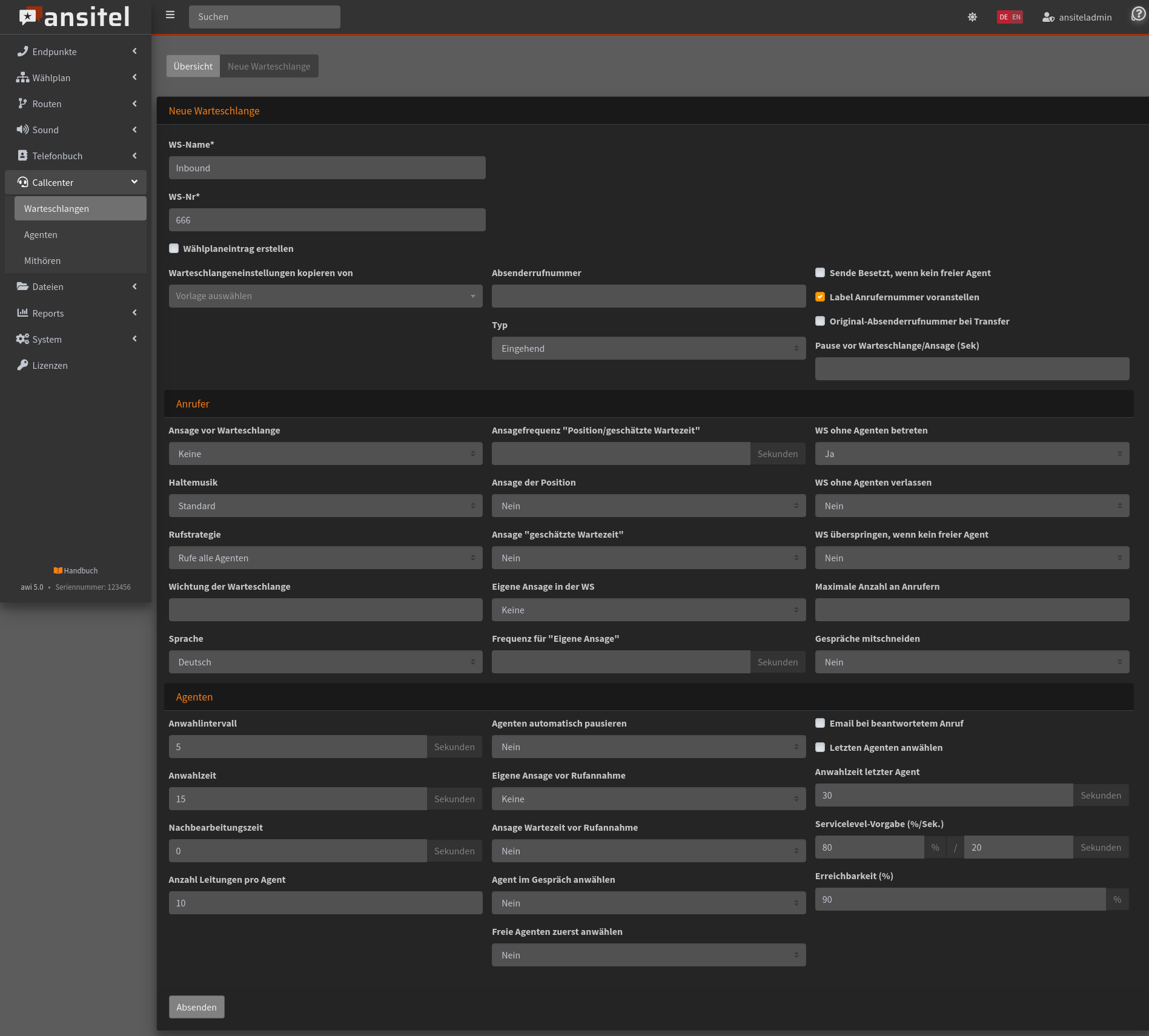The width and height of the screenshot is (1149, 1036).
Task: Uncheck Label Anrufernummer voranstellen
Action: click(x=820, y=297)
